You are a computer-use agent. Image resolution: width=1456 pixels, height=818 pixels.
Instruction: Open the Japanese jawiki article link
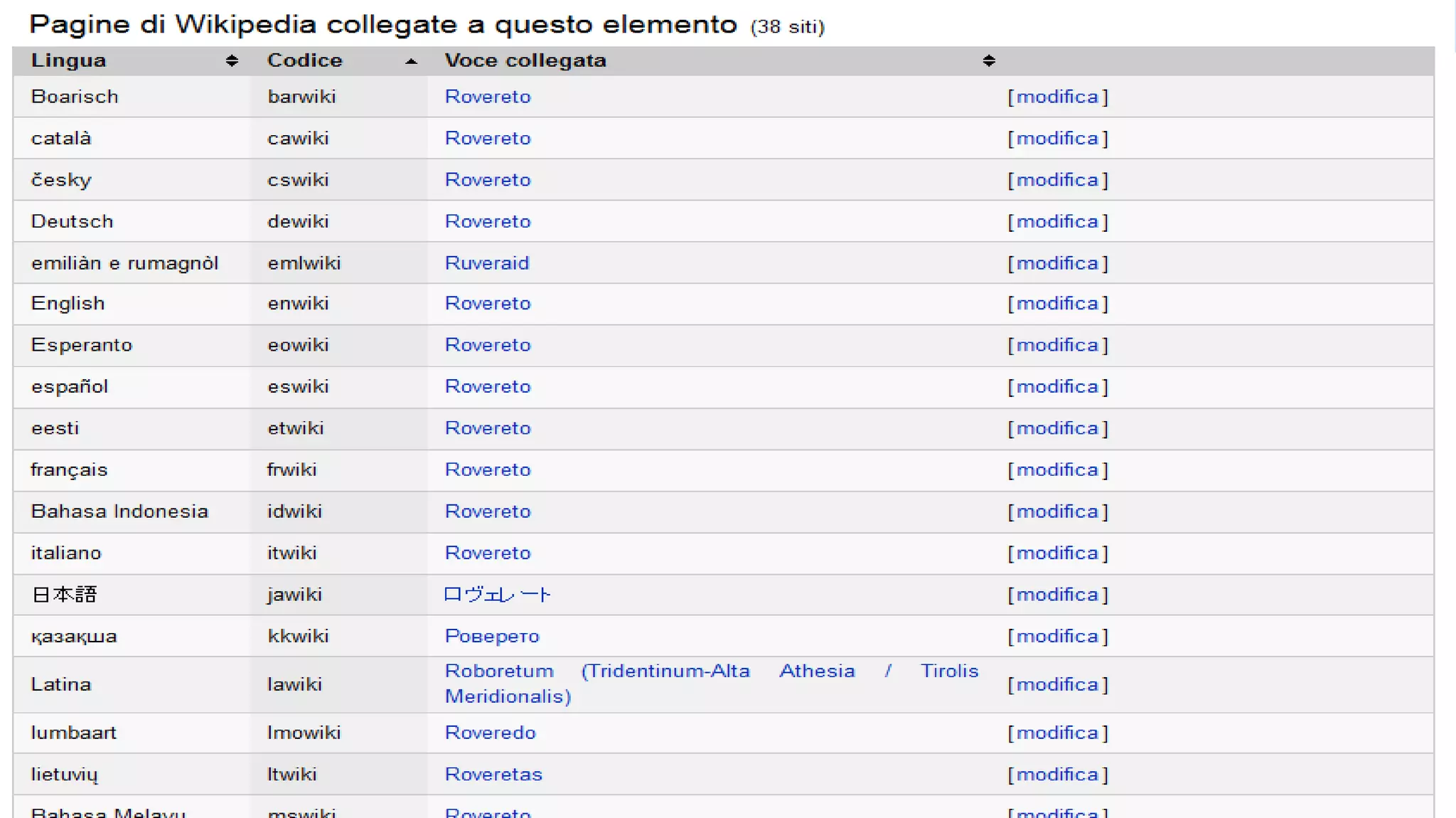[x=496, y=595]
